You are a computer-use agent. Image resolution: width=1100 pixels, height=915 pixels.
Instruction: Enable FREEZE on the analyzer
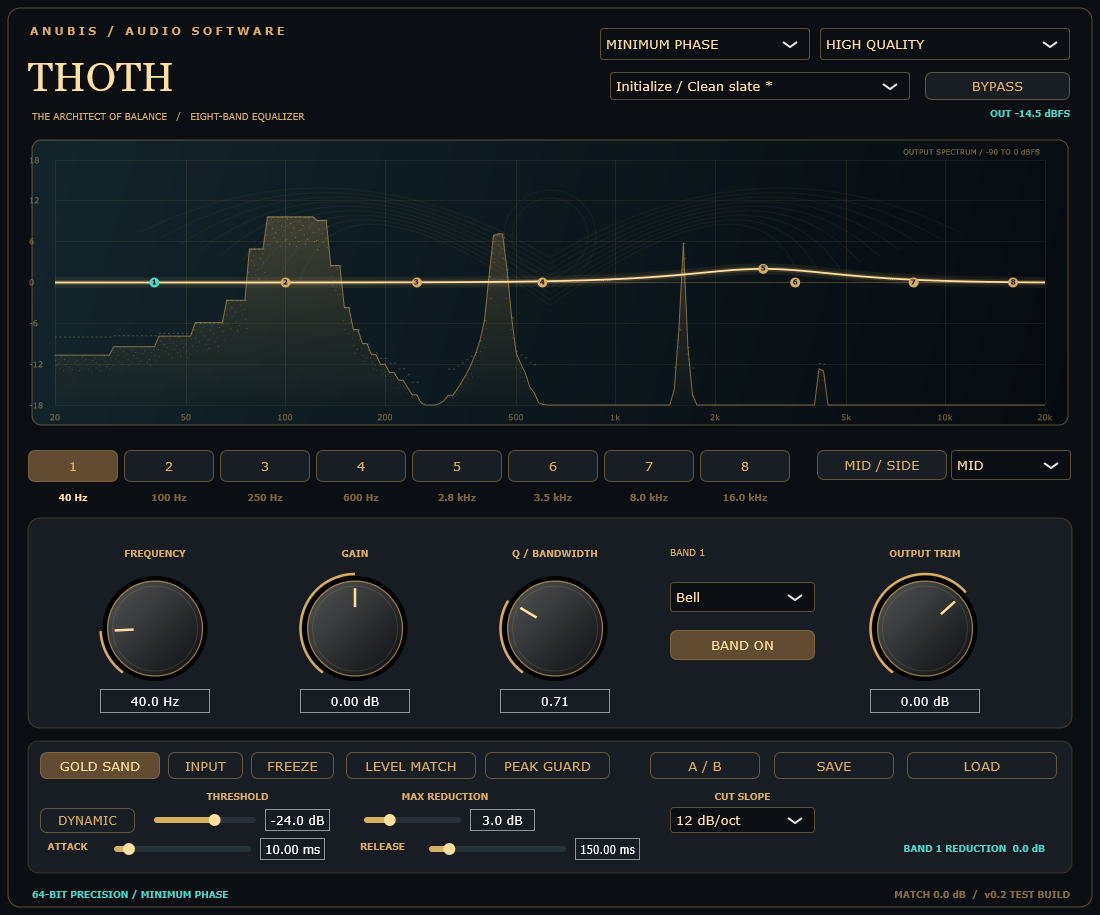[x=293, y=766]
